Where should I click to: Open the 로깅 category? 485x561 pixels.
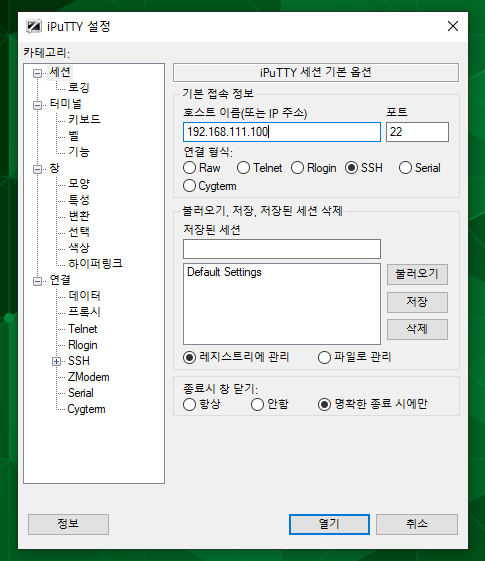tap(79, 87)
